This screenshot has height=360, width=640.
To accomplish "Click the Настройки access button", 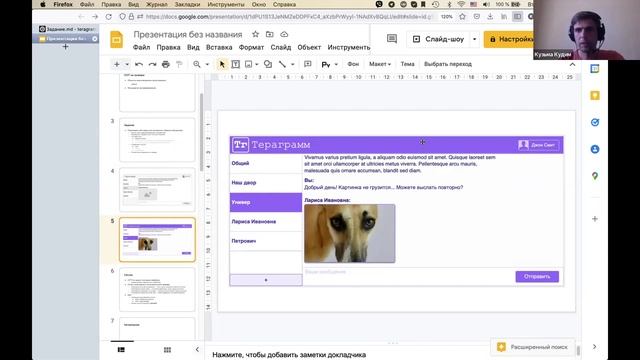I will [510, 39].
